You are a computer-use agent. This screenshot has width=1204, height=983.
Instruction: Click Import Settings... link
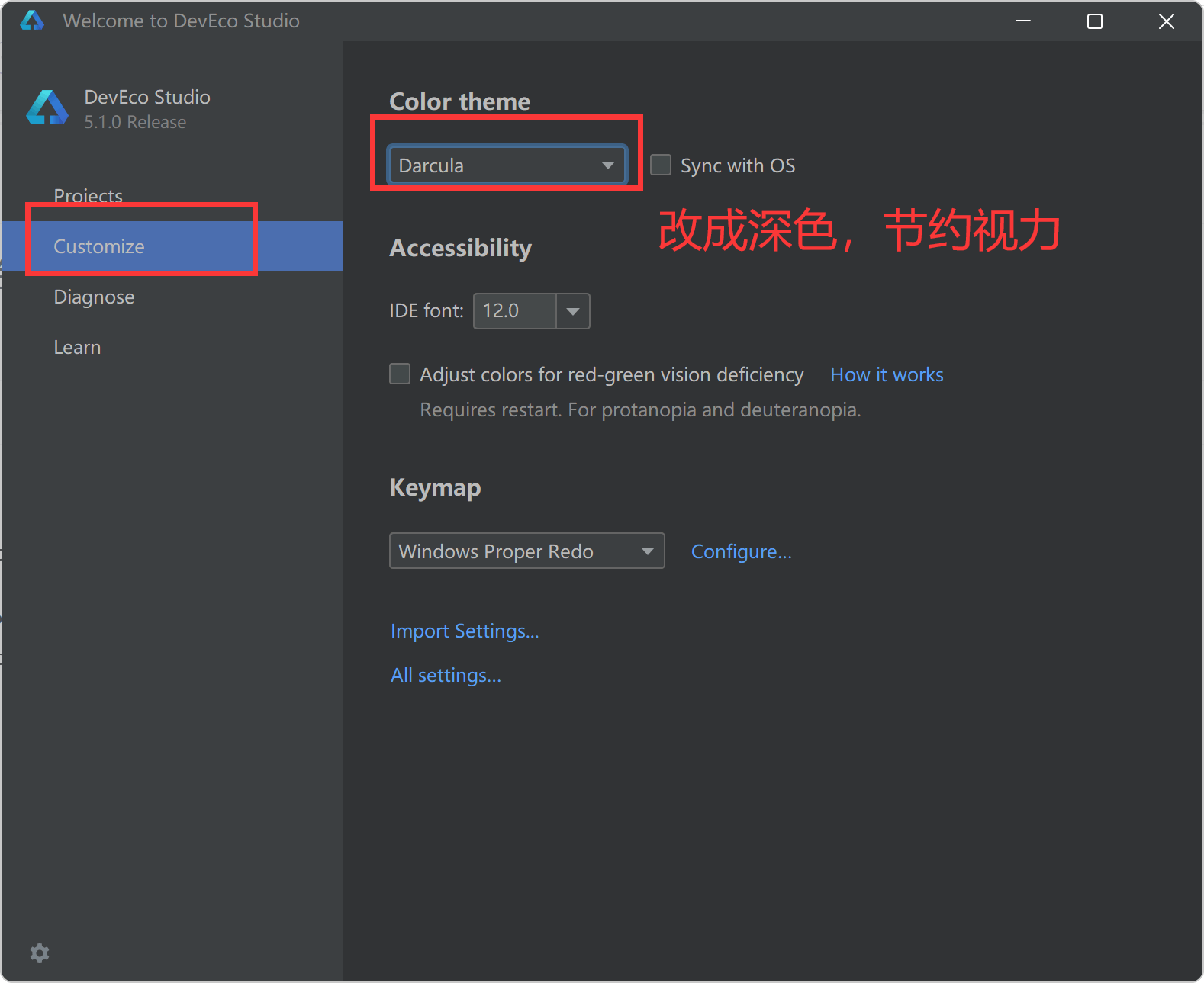[465, 631]
